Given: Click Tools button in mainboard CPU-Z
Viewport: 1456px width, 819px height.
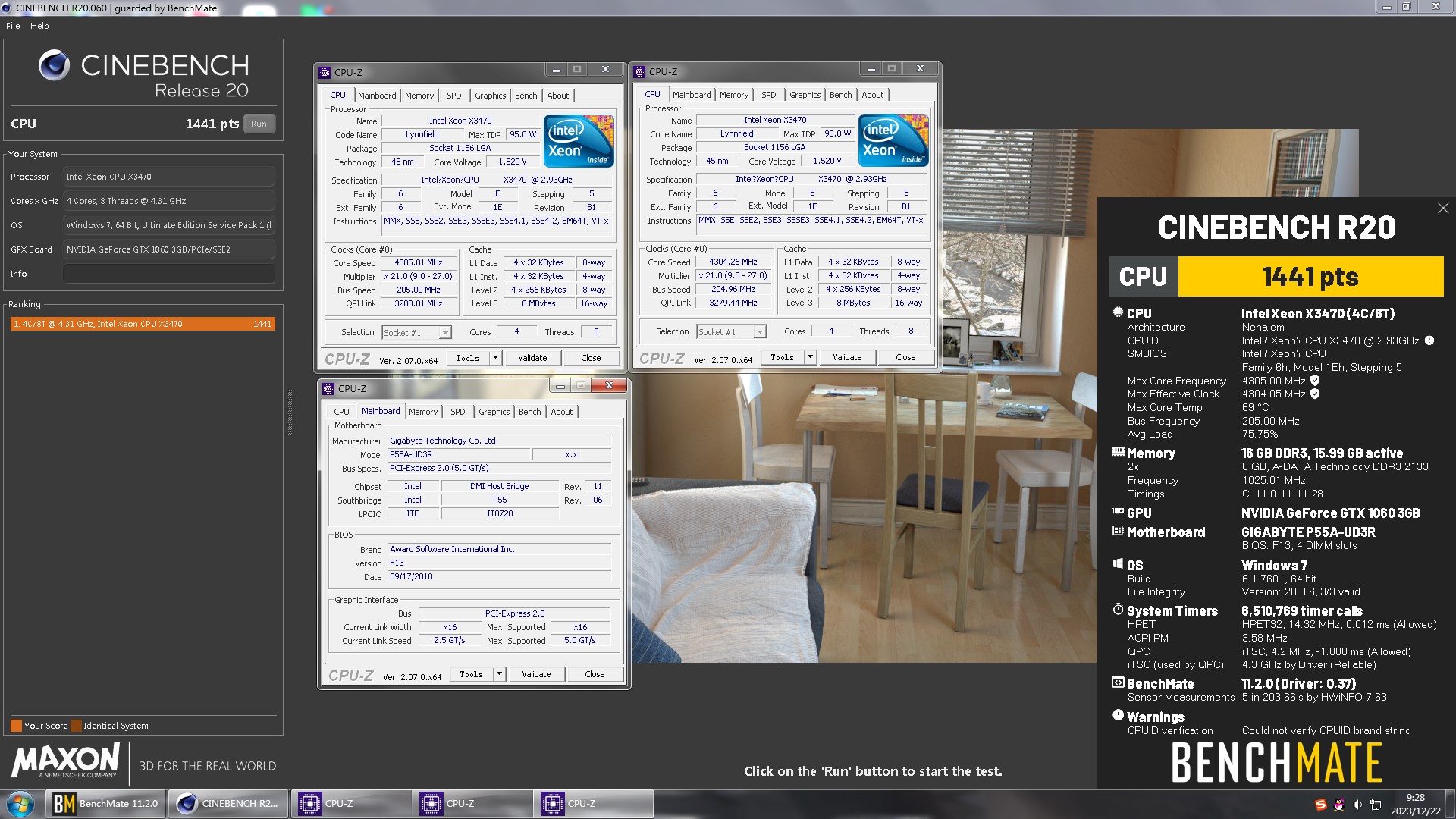Looking at the screenshot, I should 471,674.
